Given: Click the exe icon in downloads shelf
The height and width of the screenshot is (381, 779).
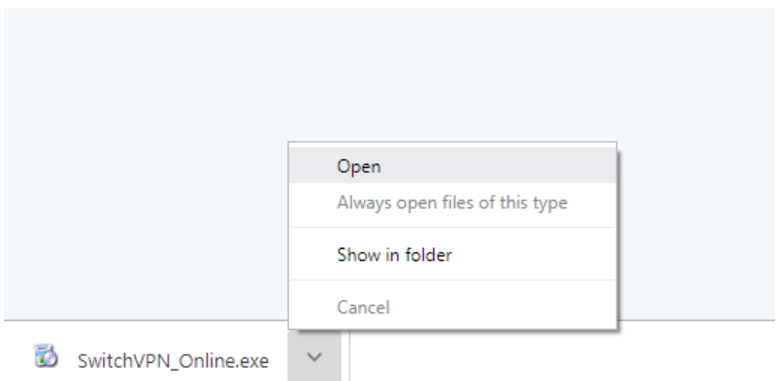Looking at the screenshot, I should [x=46, y=356].
